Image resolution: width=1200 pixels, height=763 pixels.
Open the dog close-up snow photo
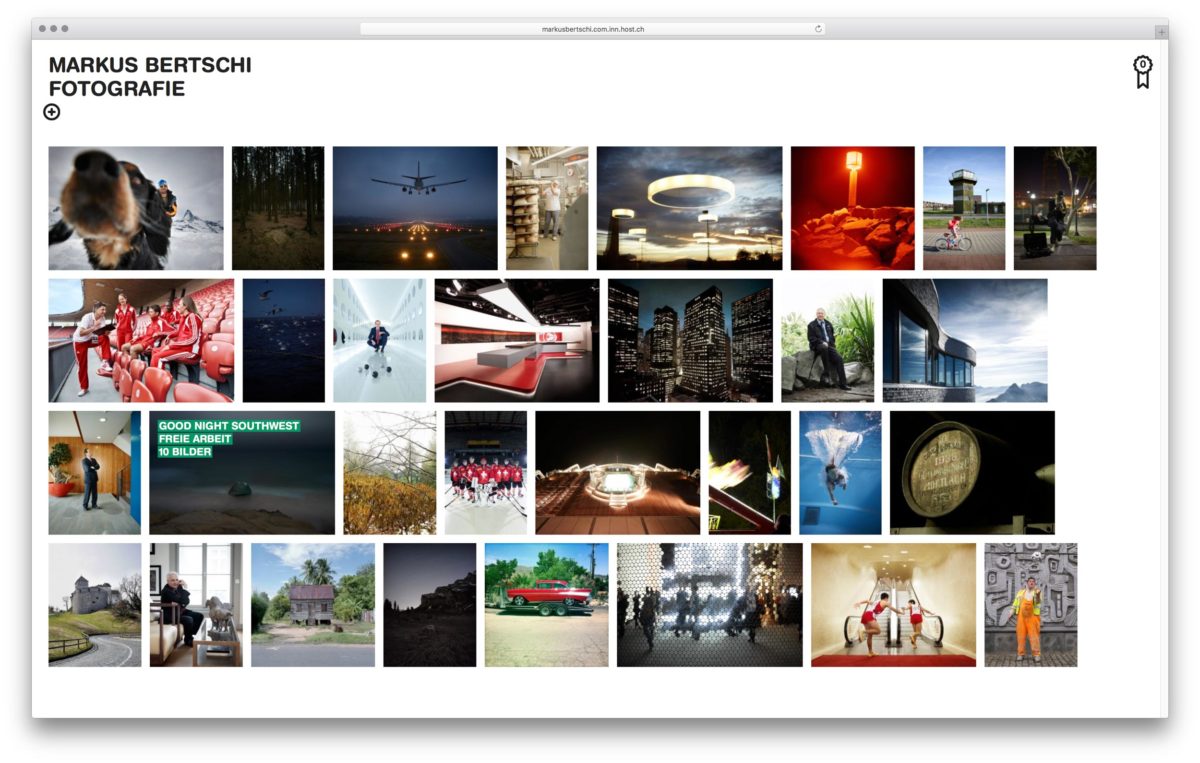coord(136,208)
